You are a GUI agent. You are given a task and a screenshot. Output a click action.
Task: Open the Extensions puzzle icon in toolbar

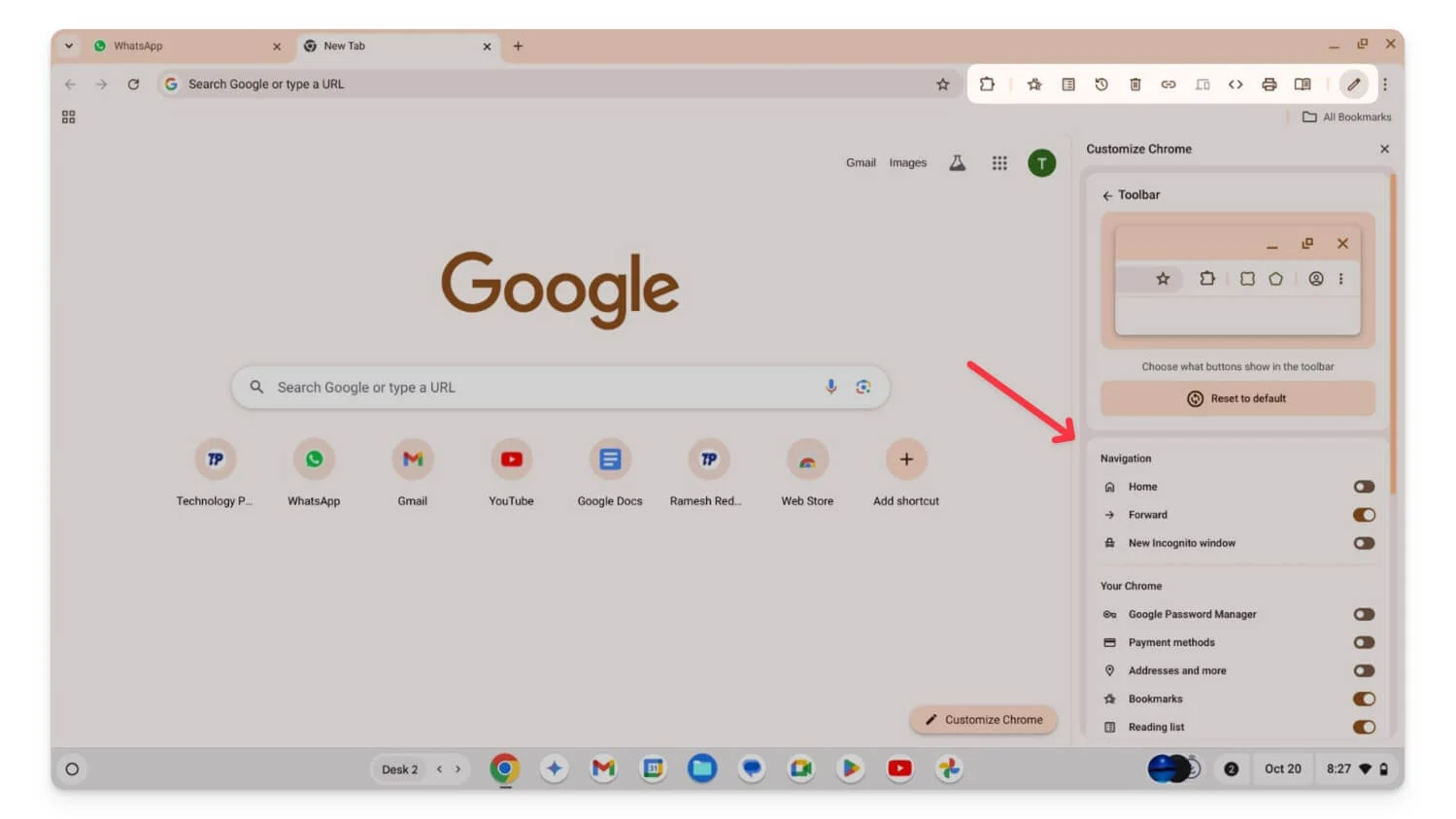pos(987,85)
